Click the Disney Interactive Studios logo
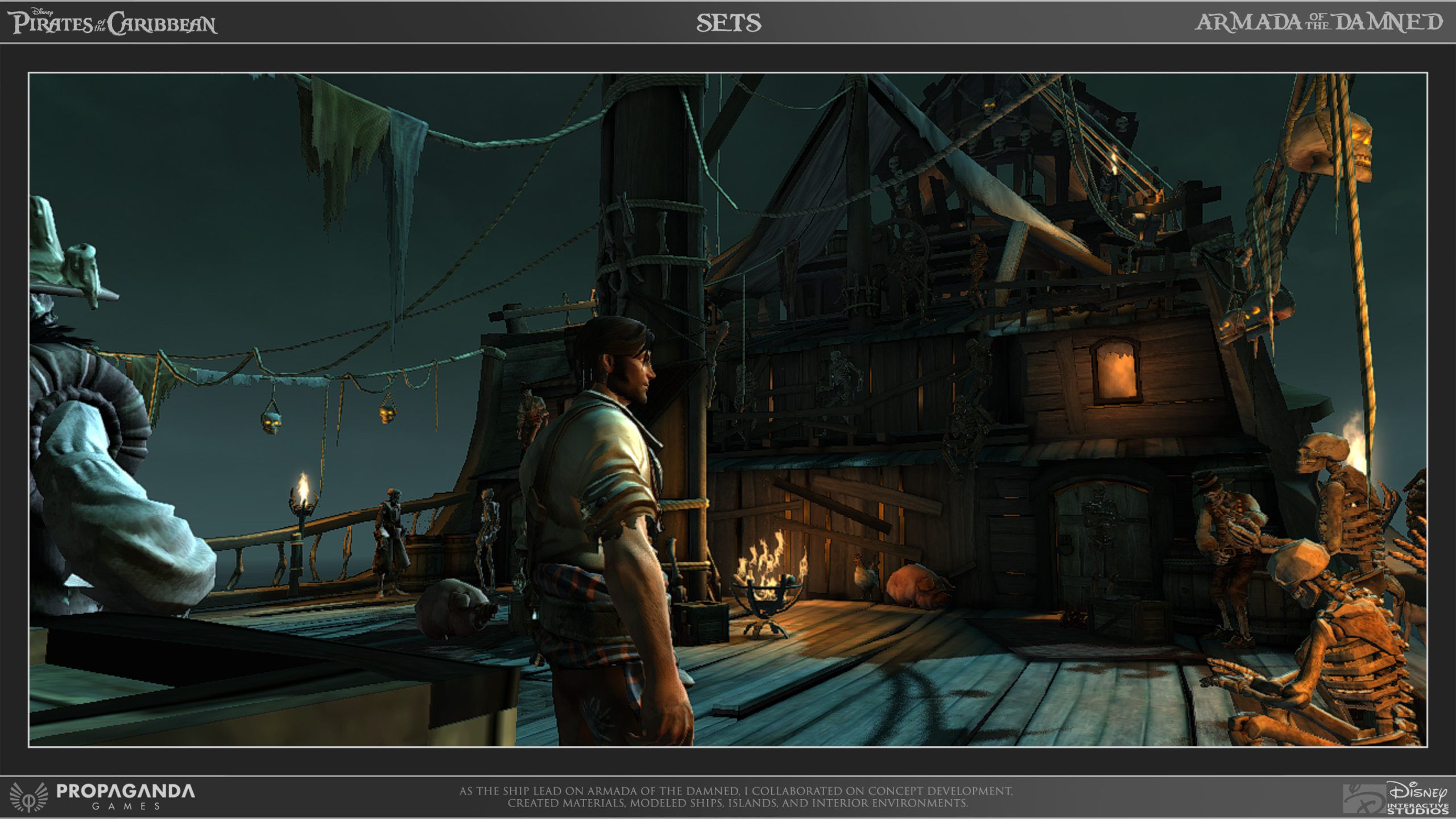The height and width of the screenshot is (819, 1456). coord(1396,797)
